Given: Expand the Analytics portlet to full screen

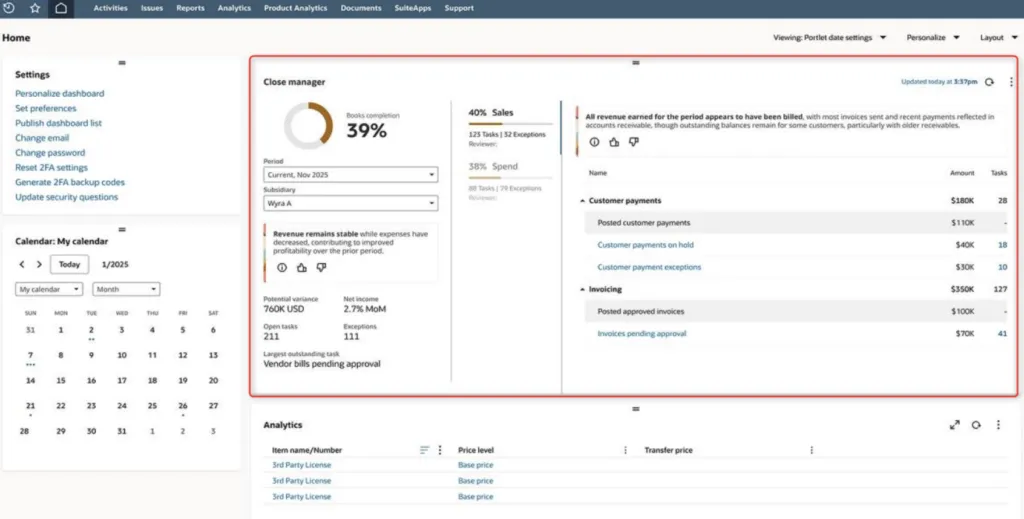Looking at the screenshot, I should (x=955, y=425).
